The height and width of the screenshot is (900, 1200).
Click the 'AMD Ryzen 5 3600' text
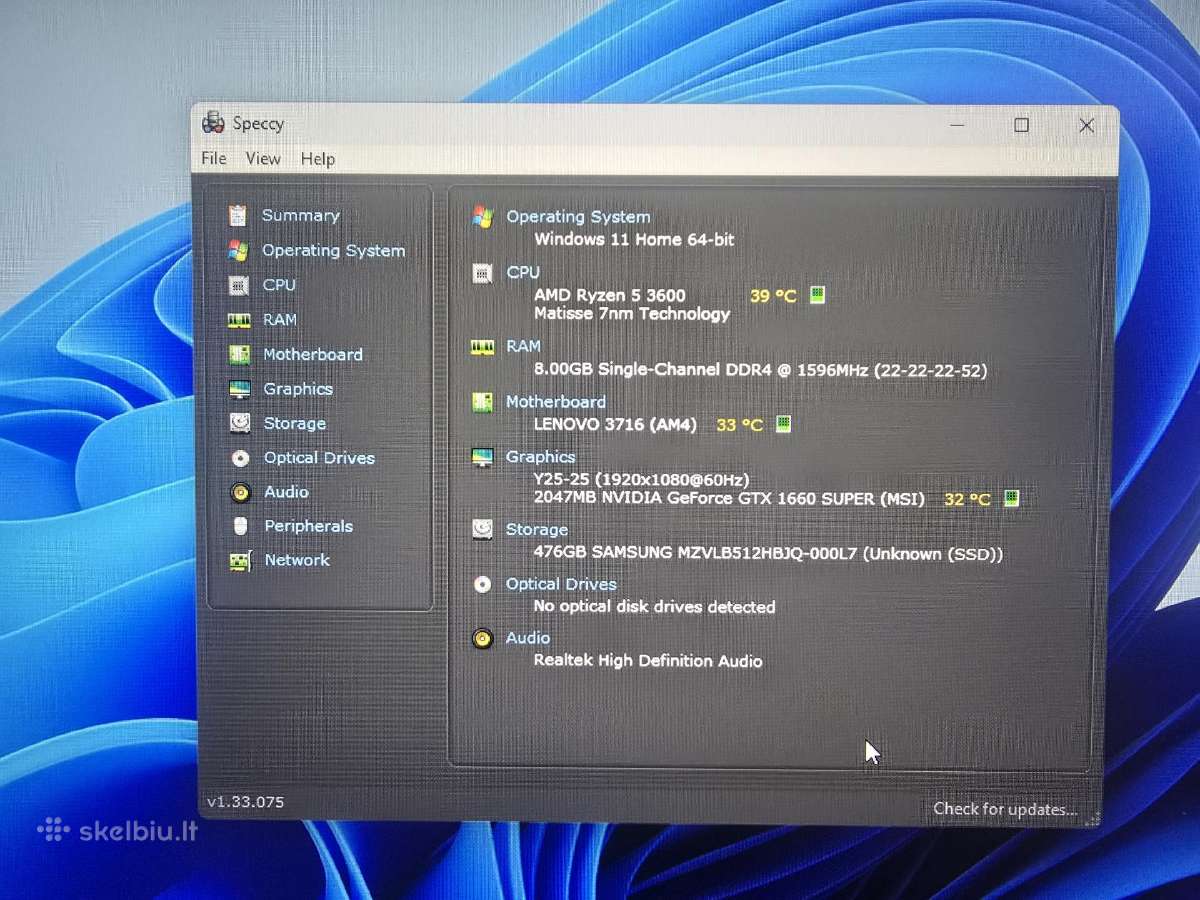(x=610, y=295)
